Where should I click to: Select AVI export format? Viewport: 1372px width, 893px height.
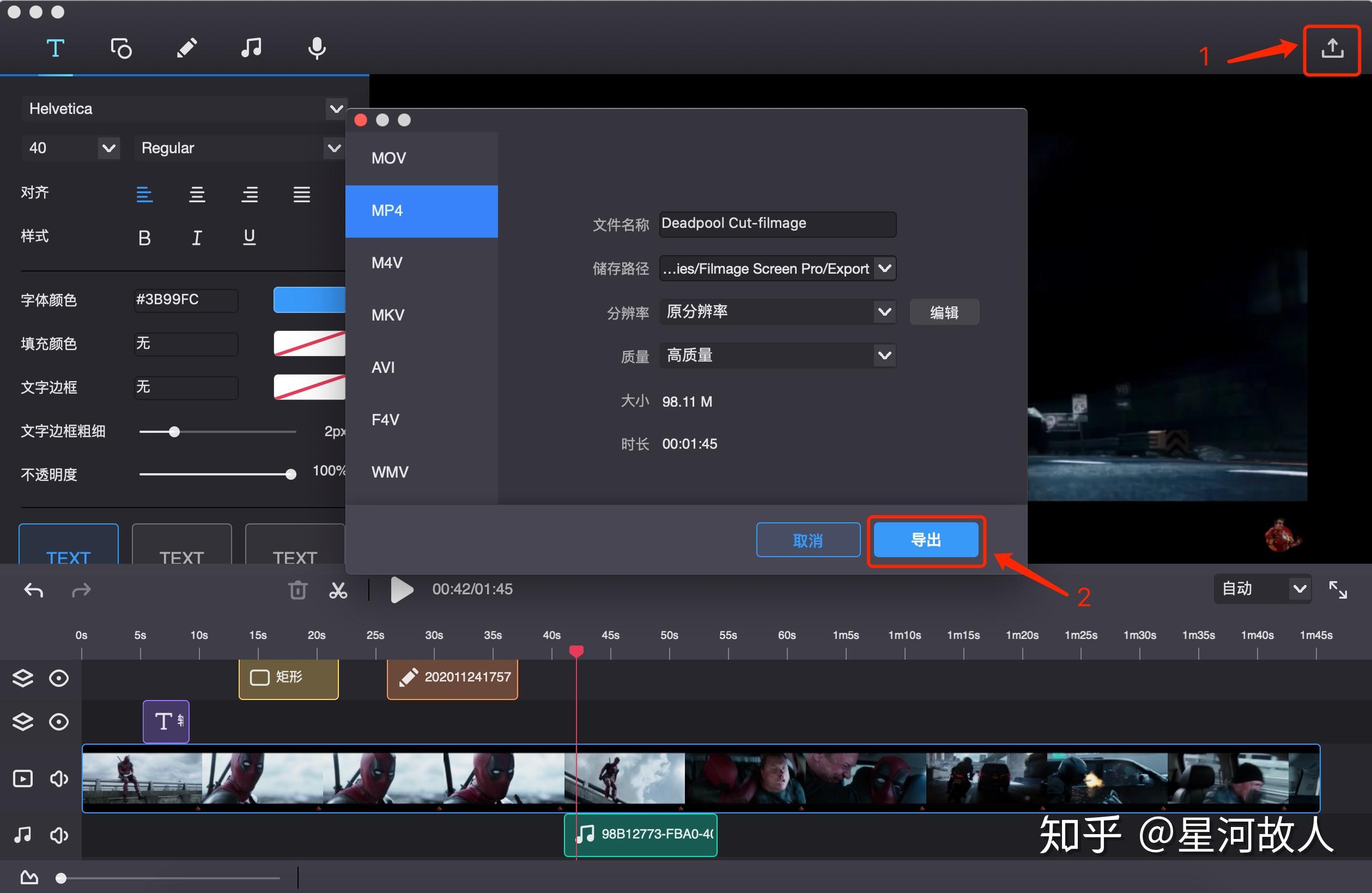pyautogui.click(x=421, y=367)
